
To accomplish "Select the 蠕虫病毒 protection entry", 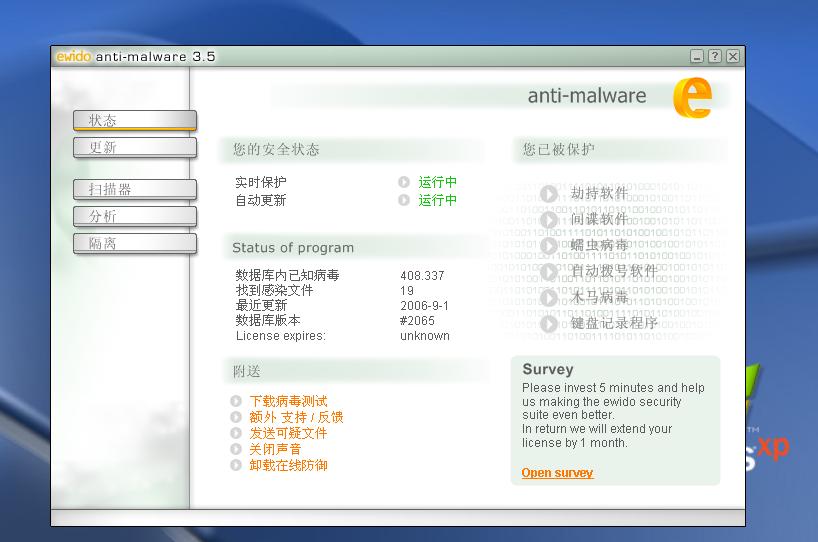I will tap(599, 245).
